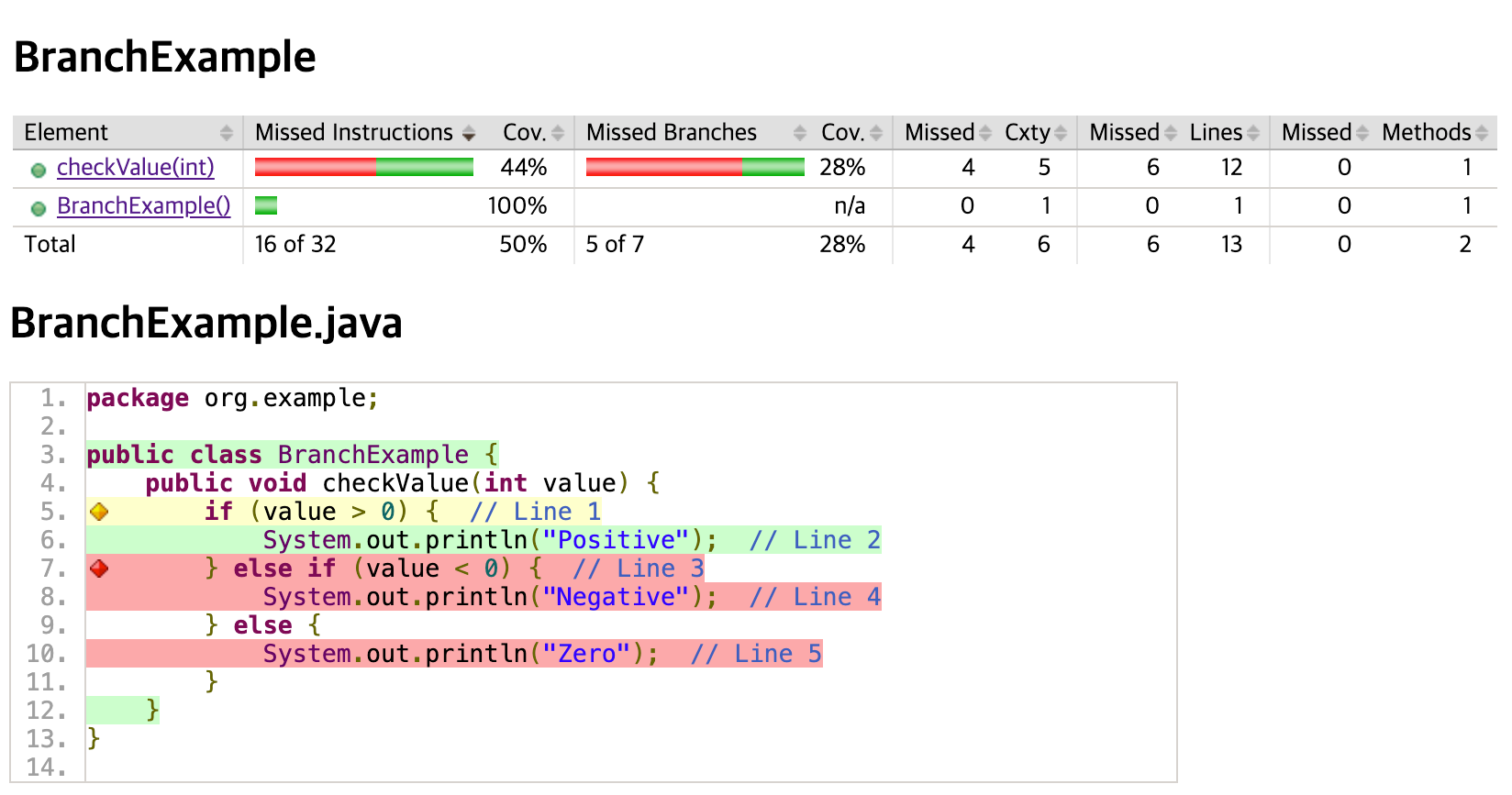
Task: Click the red diamond branch marker on line 7
Action: [99, 569]
